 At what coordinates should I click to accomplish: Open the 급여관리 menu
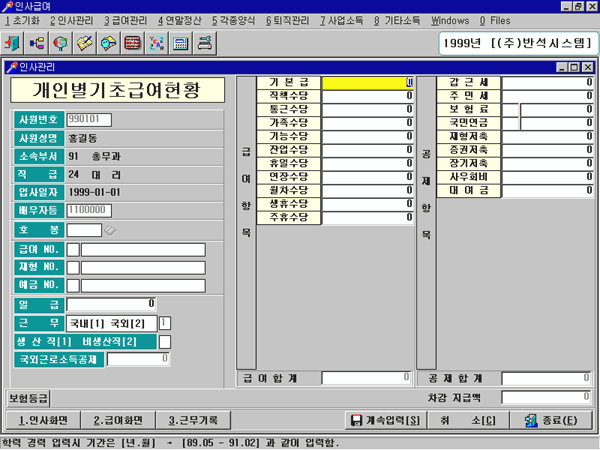pyautogui.click(x=127, y=20)
